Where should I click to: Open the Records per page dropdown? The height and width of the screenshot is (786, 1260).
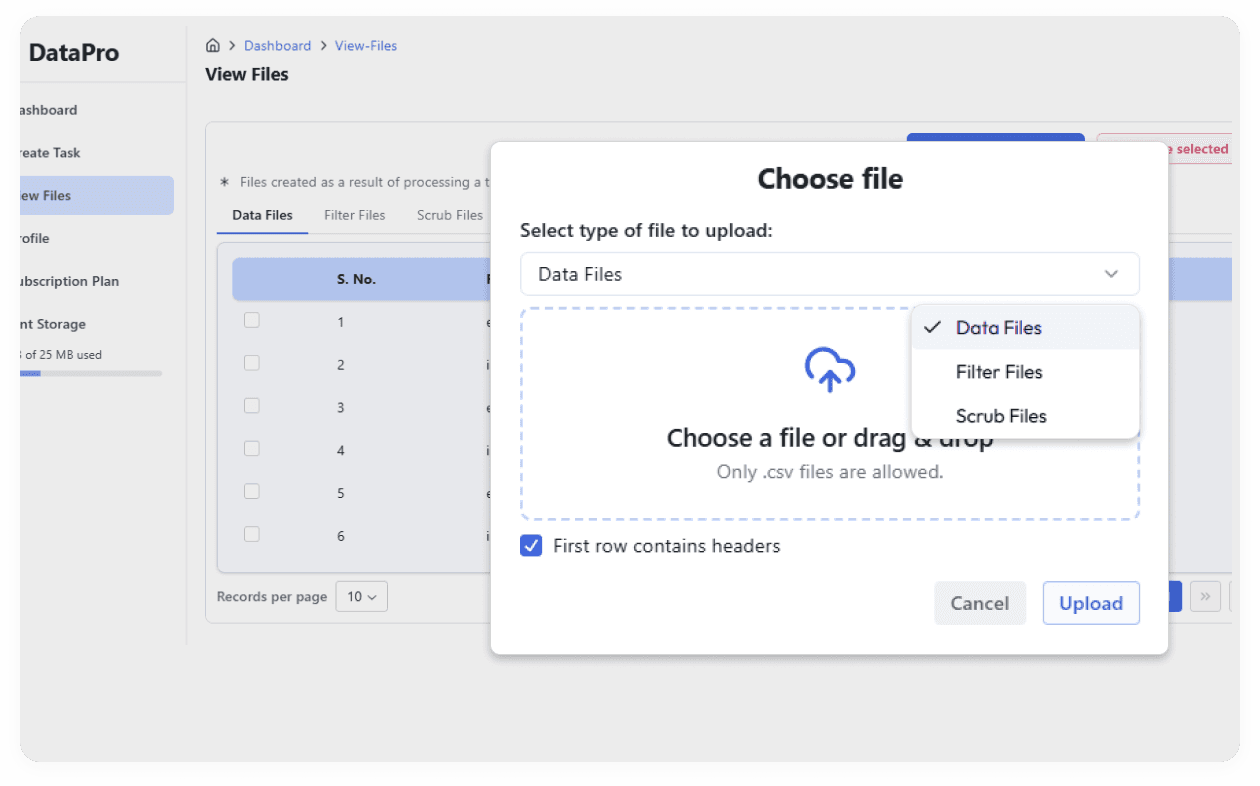(361, 596)
